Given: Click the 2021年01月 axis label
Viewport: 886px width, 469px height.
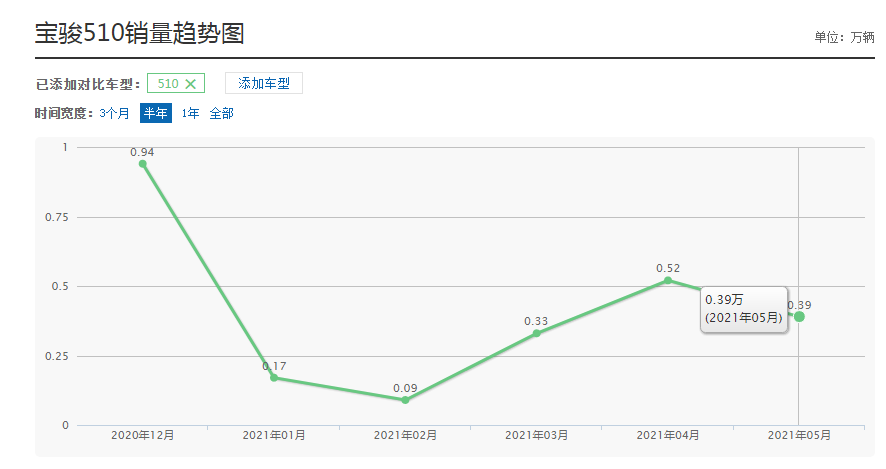Looking at the screenshot, I should pos(274,435).
